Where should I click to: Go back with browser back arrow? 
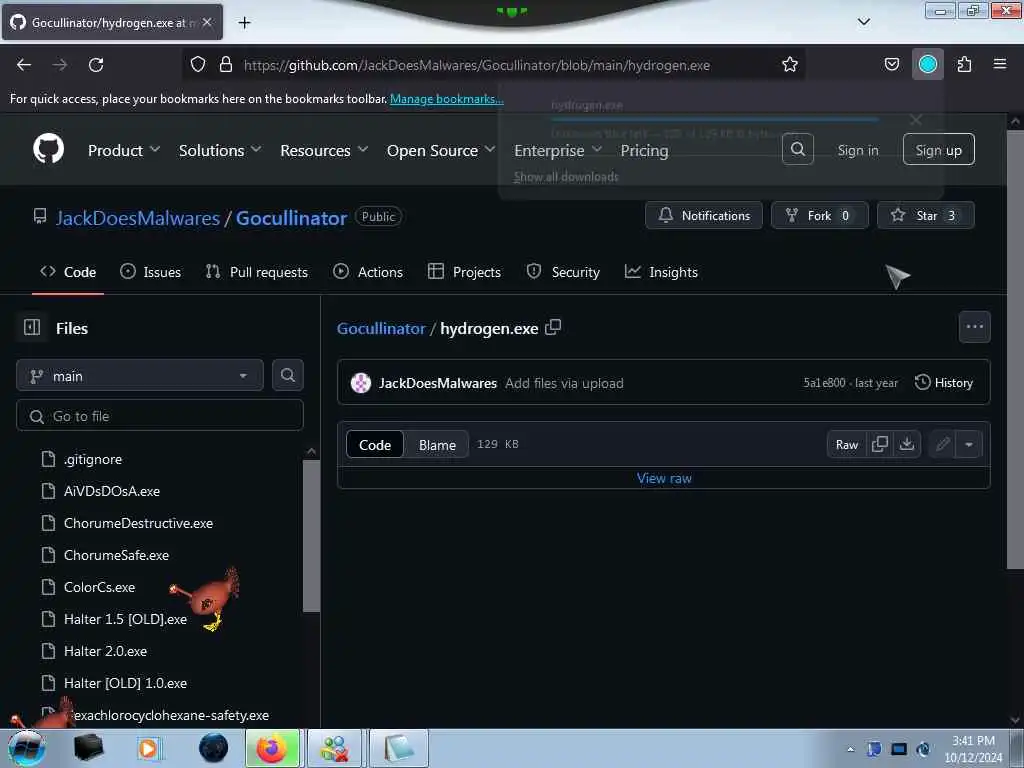24,65
